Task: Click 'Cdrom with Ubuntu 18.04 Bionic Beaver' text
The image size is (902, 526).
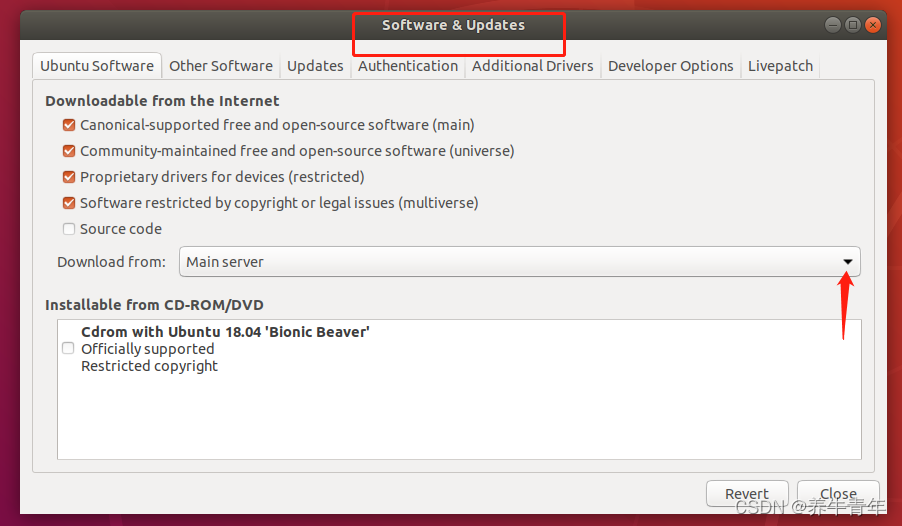Action: [x=225, y=332]
